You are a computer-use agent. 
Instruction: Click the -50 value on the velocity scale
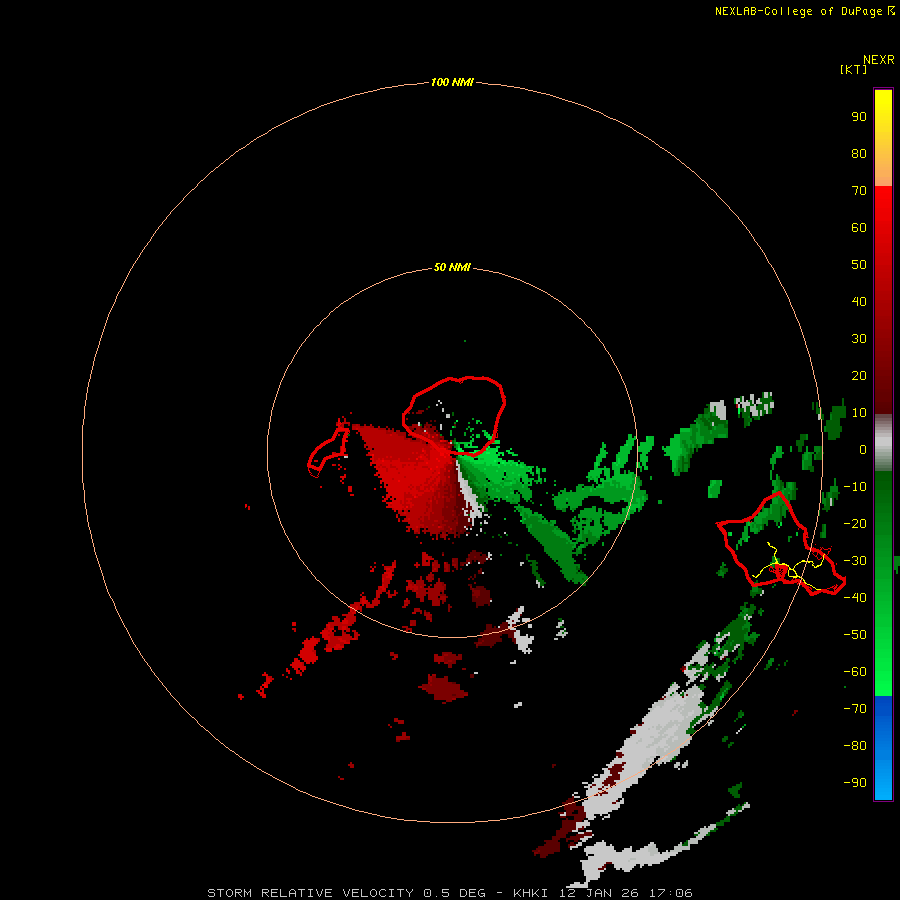tap(855, 635)
